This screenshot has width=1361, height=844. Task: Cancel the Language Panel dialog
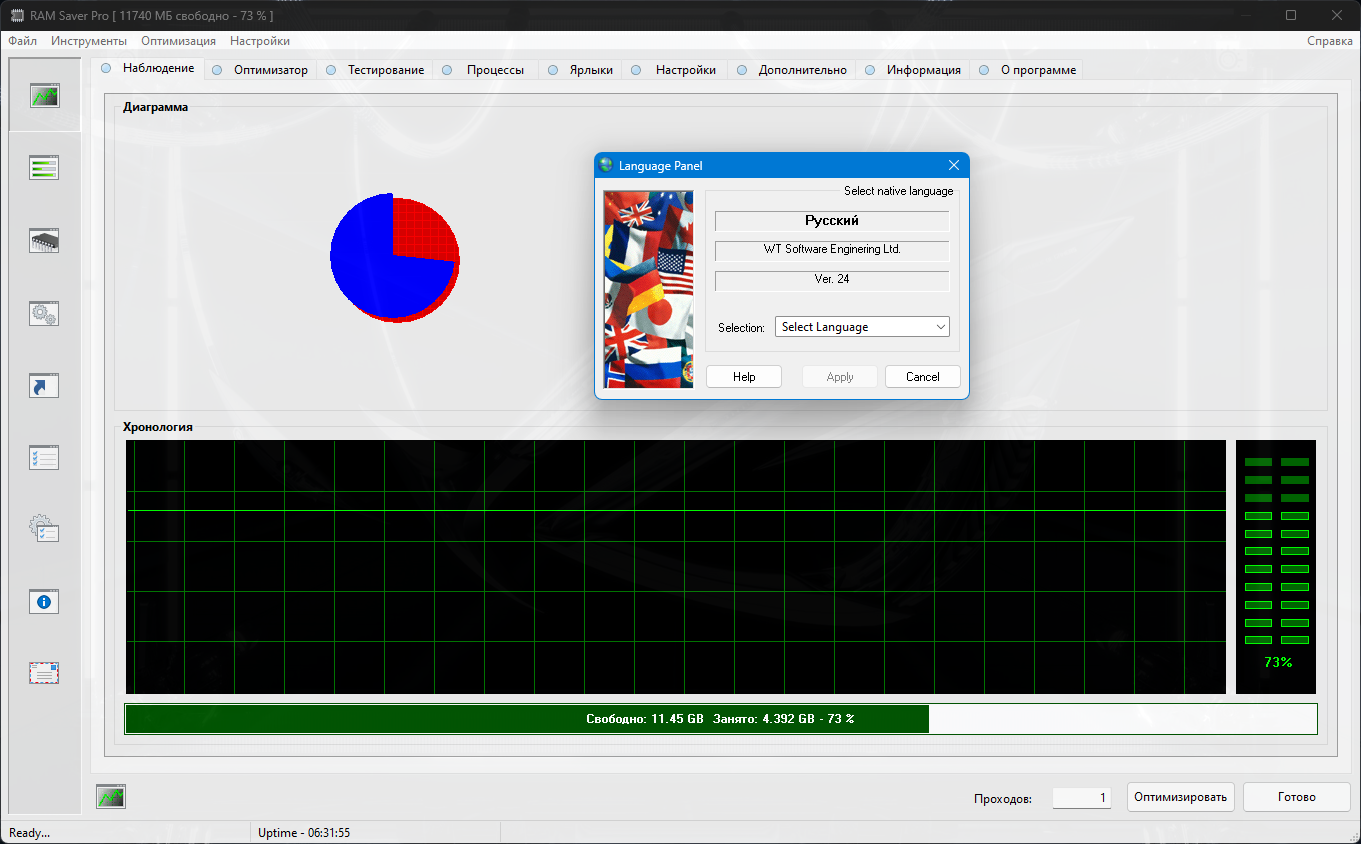tap(923, 377)
